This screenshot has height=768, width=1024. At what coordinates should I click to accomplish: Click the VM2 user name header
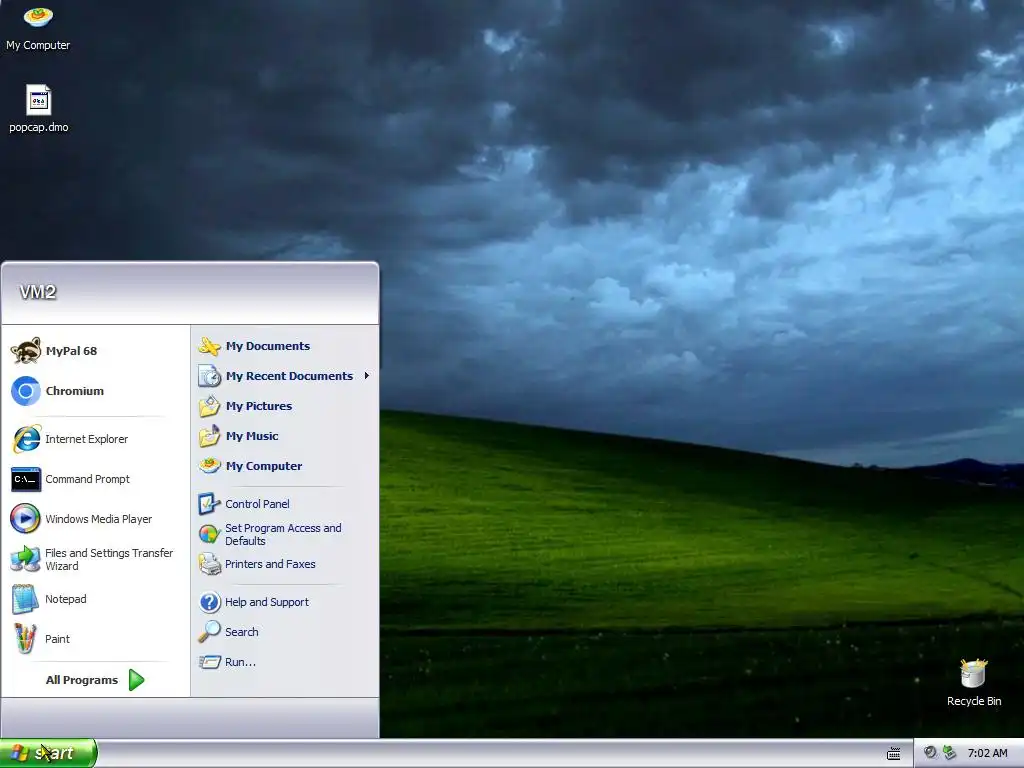click(38, 292)
